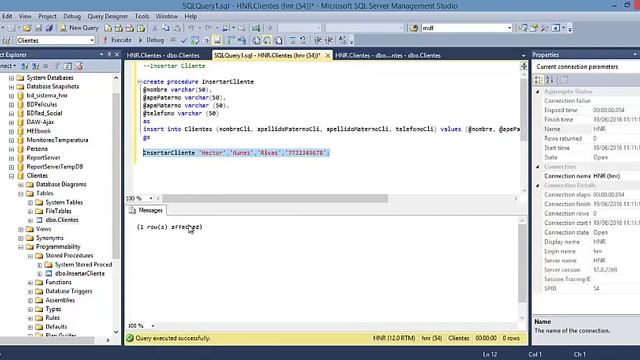Viewport: 640px width, 360px height.
Task: Expand Database Snapshots node
Action: 11,87
